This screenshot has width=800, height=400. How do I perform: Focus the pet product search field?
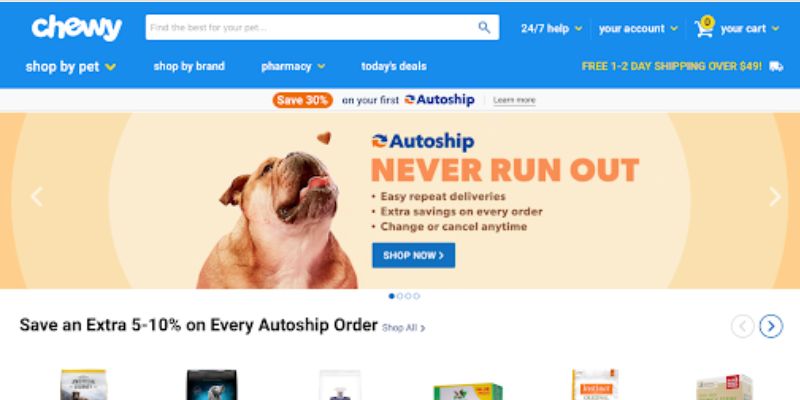click(311, 28)
